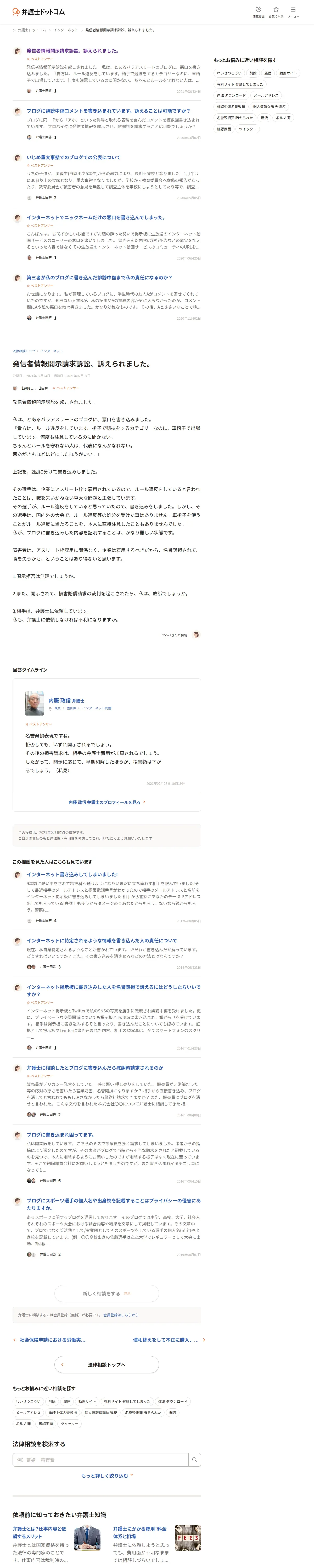Screen dimensions: 314x1568
Task: Open 会員登録はこちらから link
Action: coord(121,1315)
